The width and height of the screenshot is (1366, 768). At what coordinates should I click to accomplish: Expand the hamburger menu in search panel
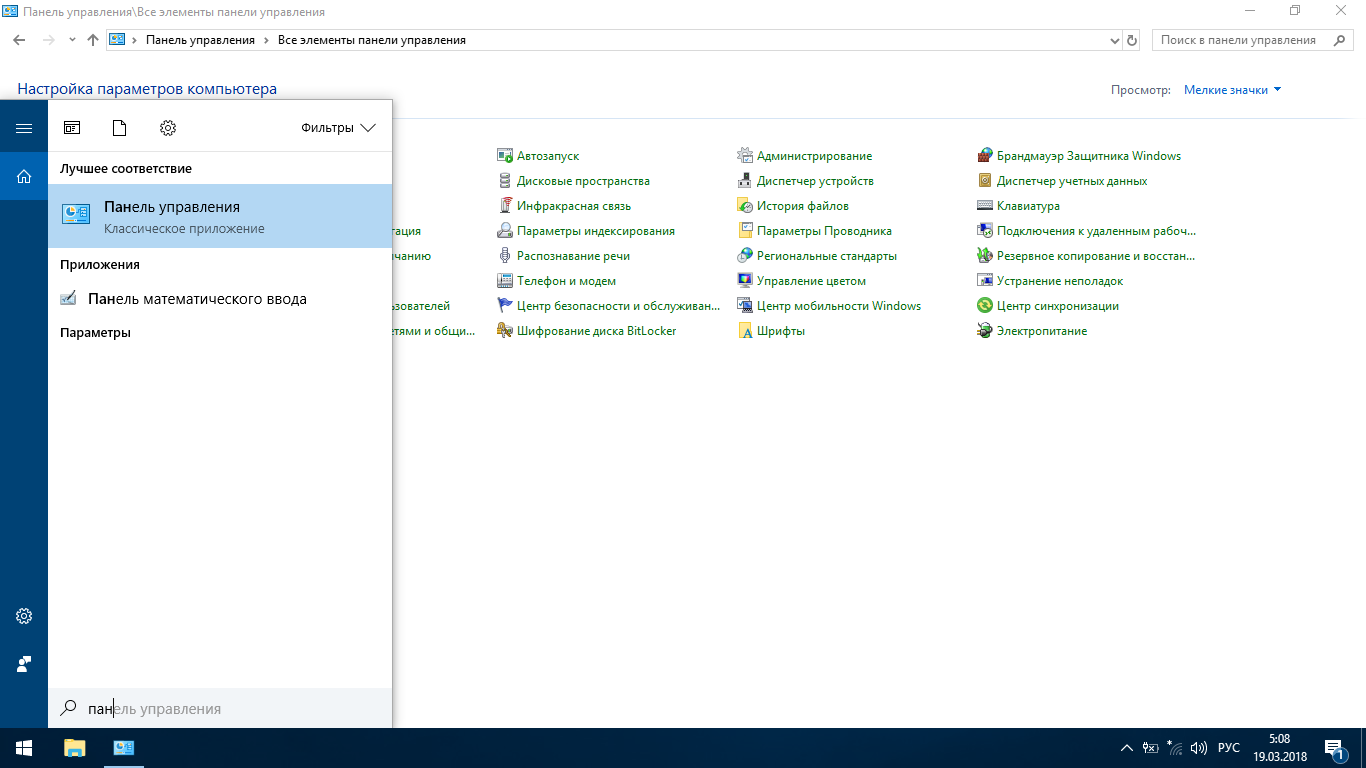click(x=24, y=128)
